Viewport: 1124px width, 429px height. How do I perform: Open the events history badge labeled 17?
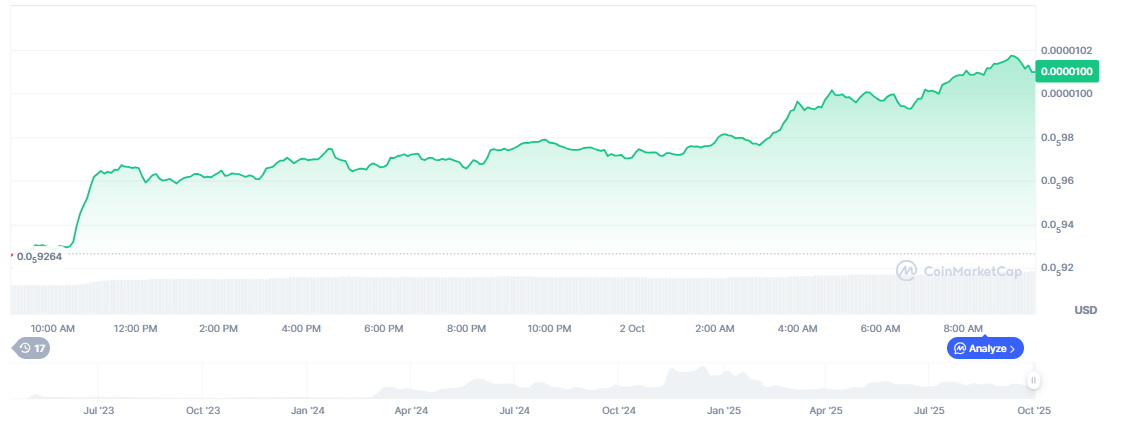pos(32,349)
